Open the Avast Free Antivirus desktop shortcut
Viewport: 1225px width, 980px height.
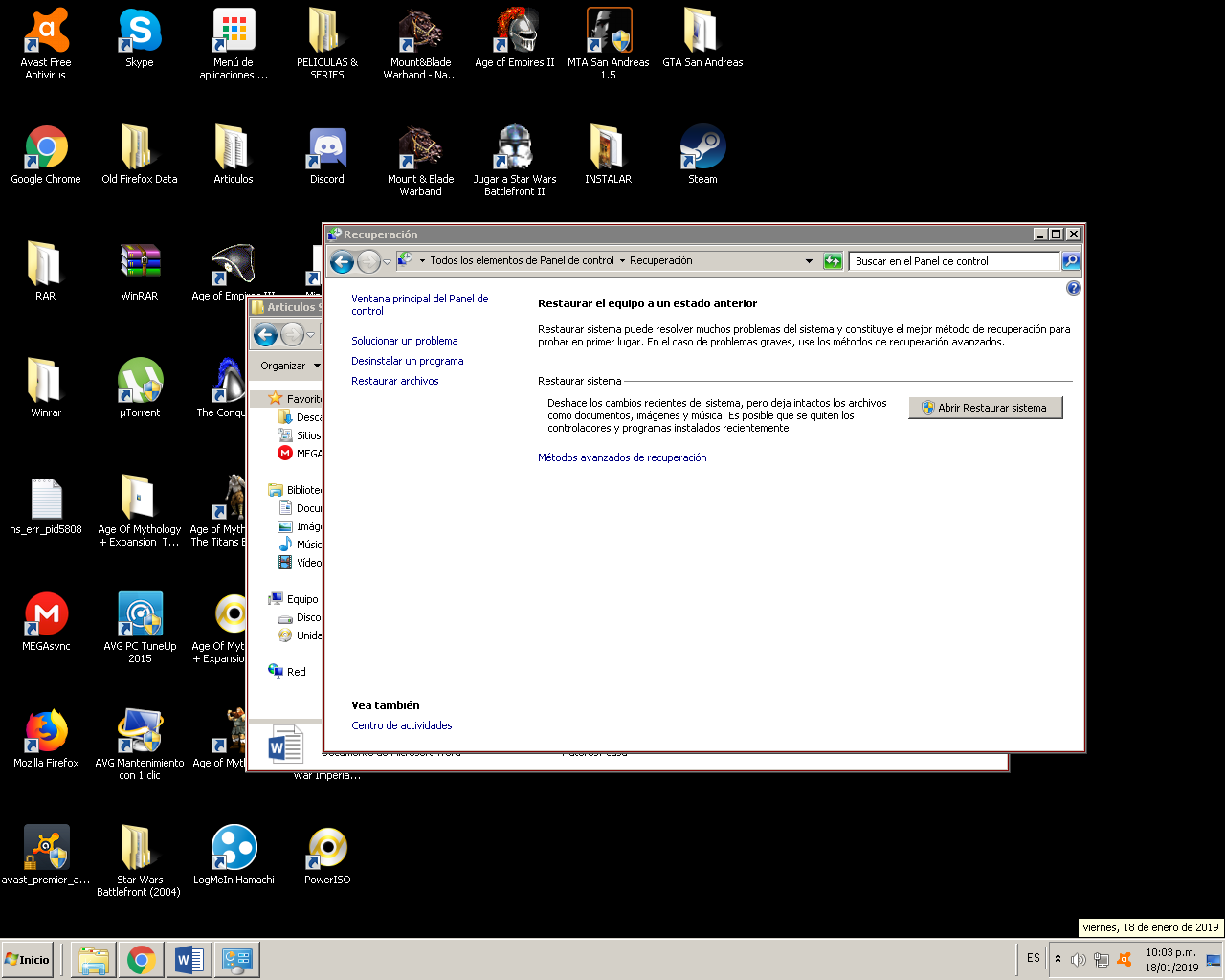tap(46, 44)
